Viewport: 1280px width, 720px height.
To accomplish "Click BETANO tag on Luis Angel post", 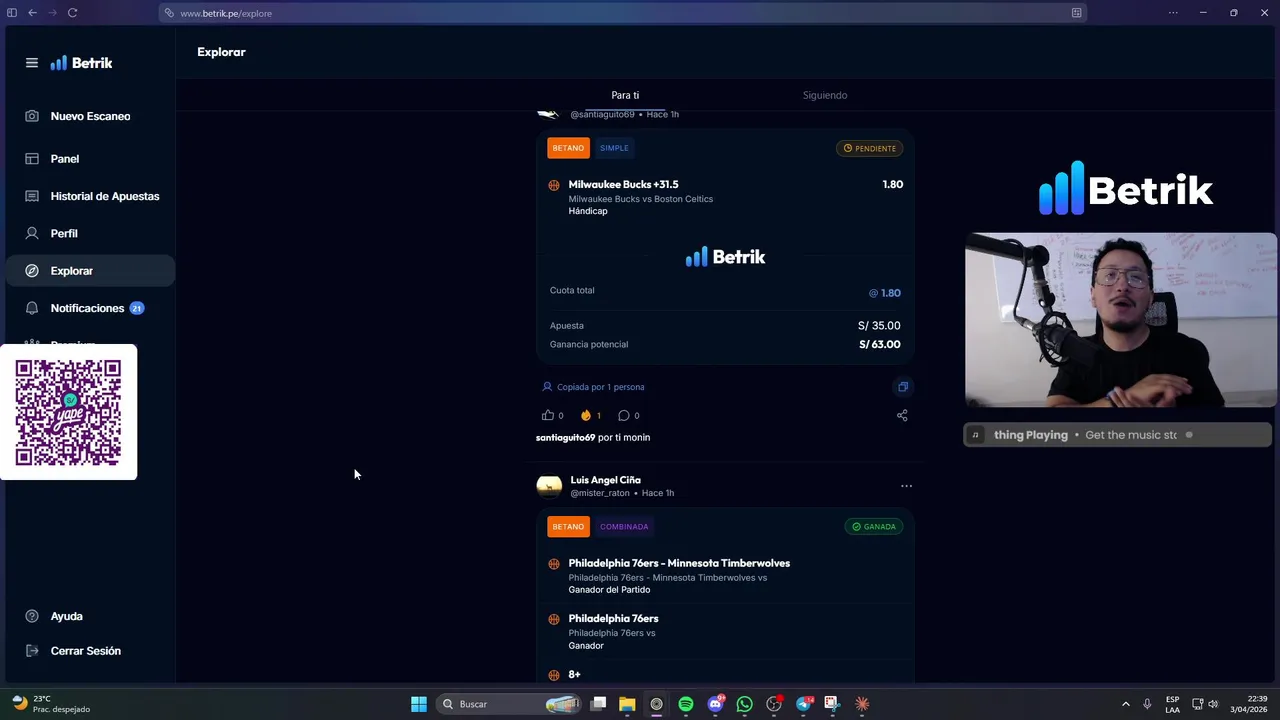I will coord(568,526).
